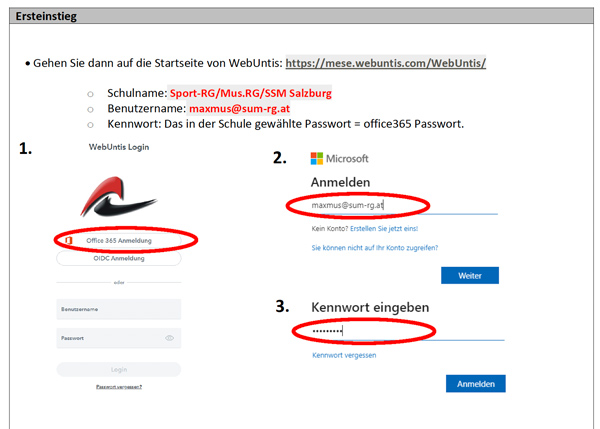
Task: Click the blue Anmelden button
Action: click(476, 384)
